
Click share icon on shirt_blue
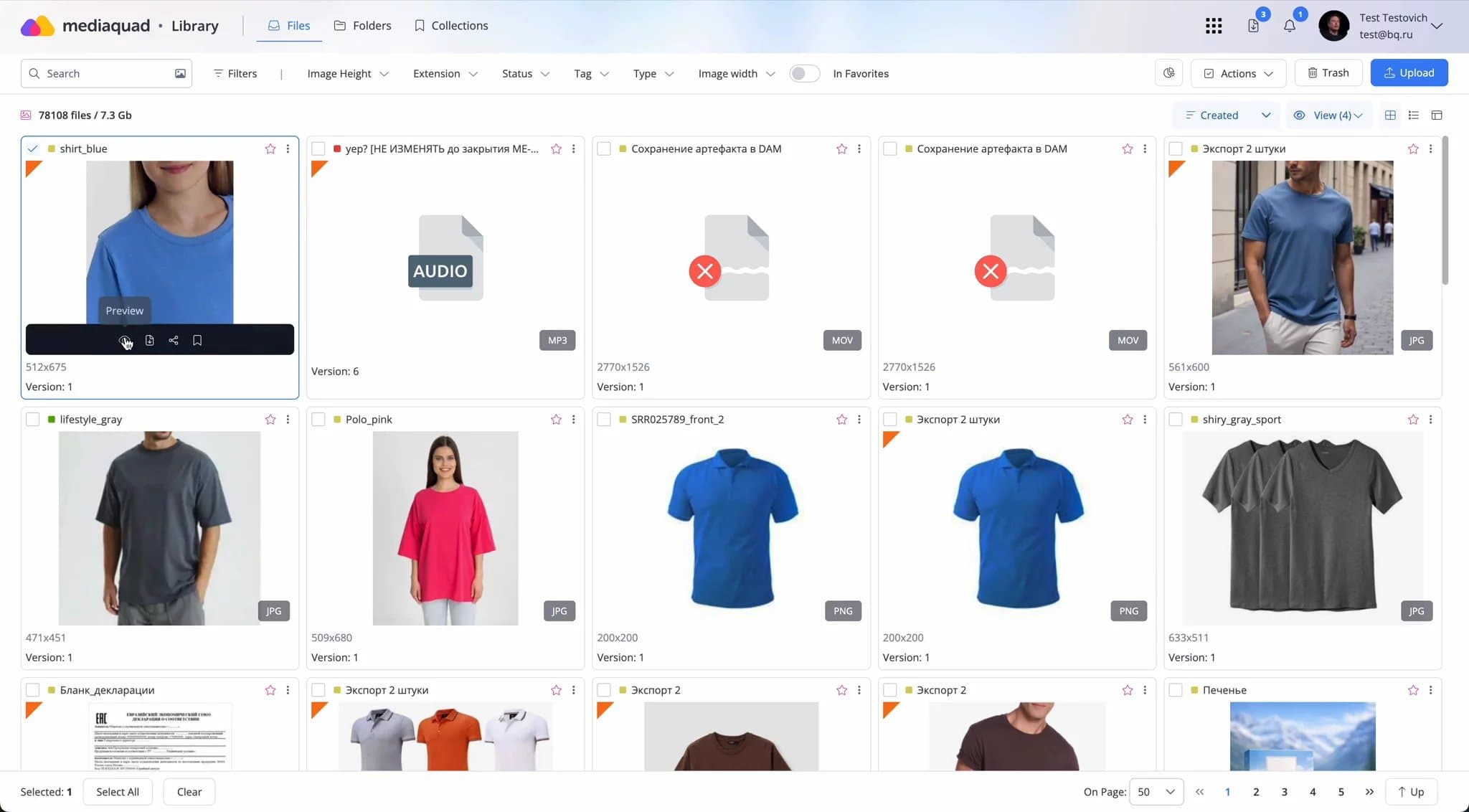174,340
